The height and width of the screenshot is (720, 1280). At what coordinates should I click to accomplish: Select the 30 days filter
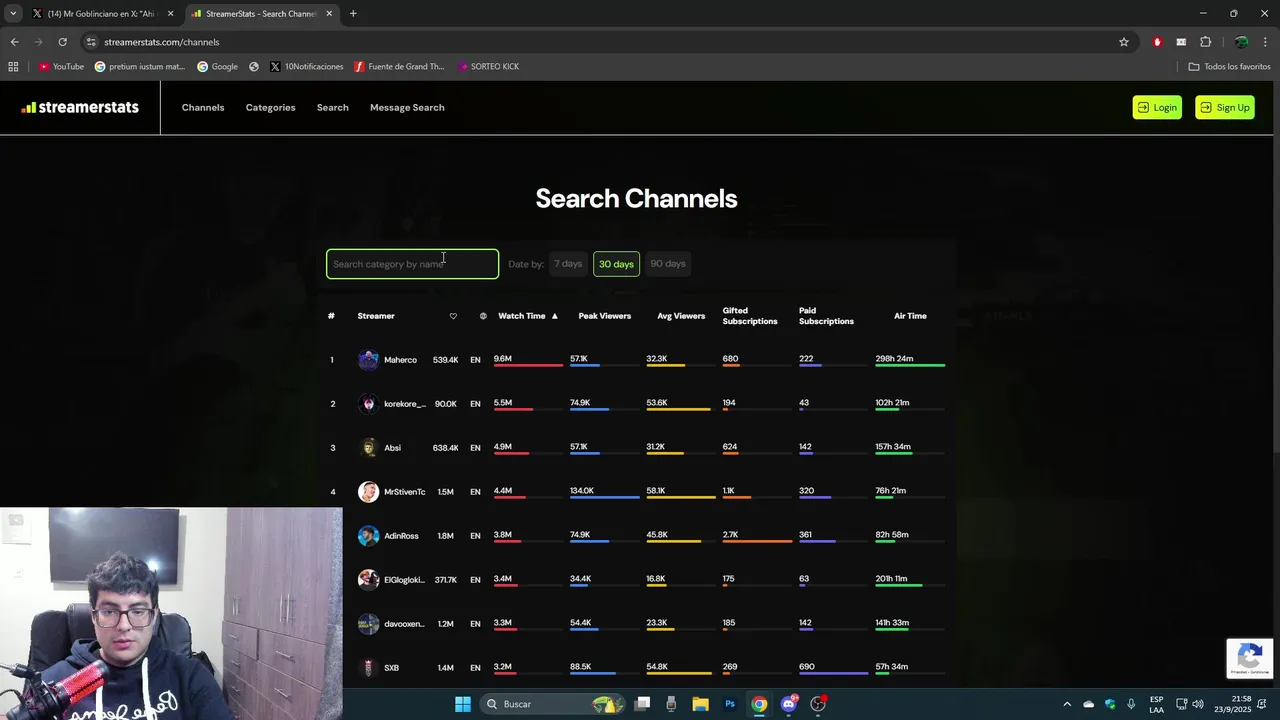(x=616, y=264)
